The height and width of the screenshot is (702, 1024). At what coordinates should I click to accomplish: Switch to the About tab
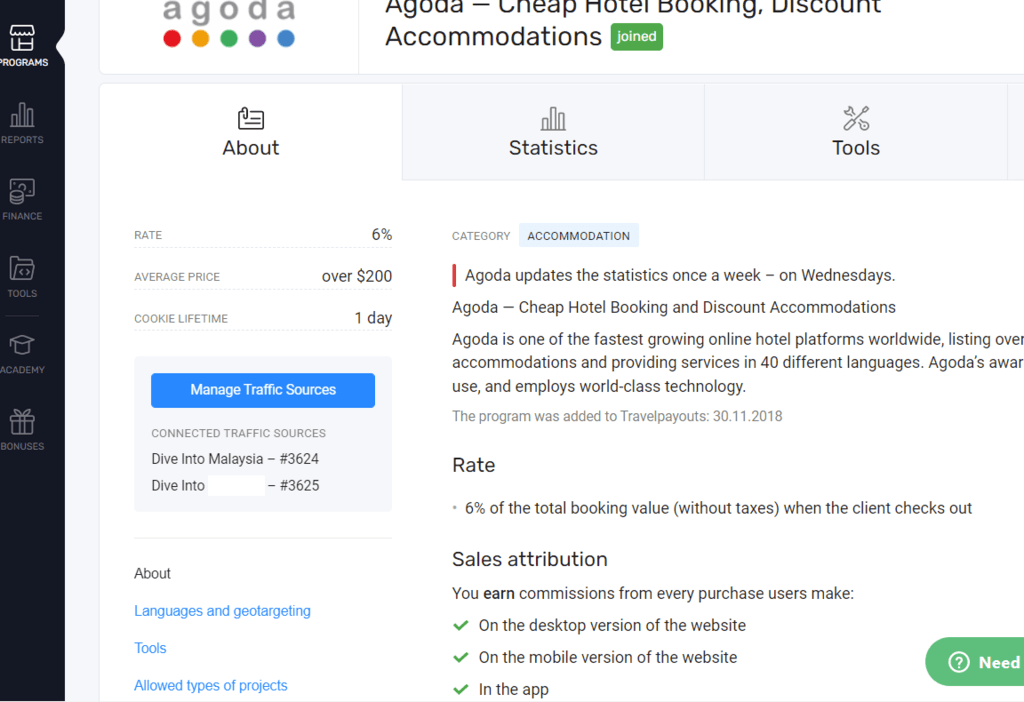[x=251, y=132]
